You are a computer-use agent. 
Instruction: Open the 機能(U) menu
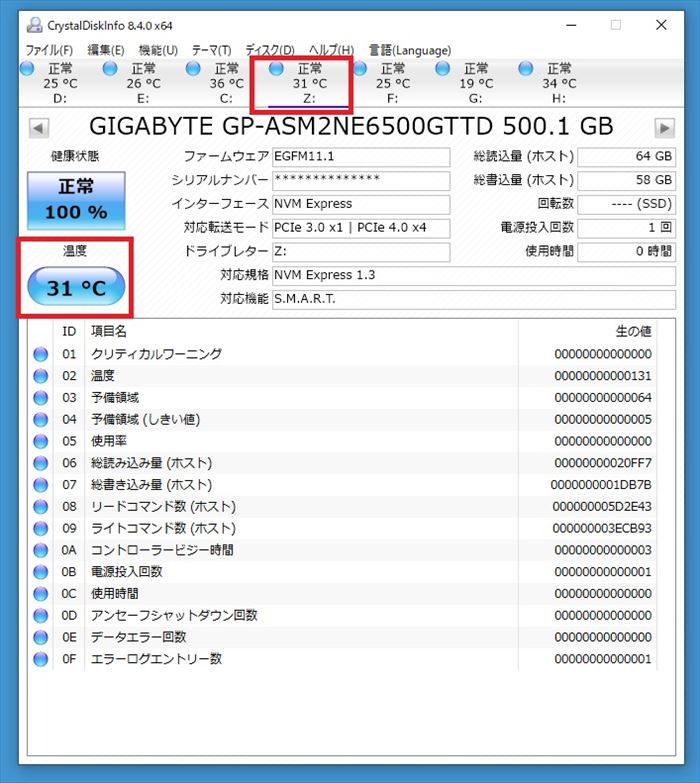158,50
